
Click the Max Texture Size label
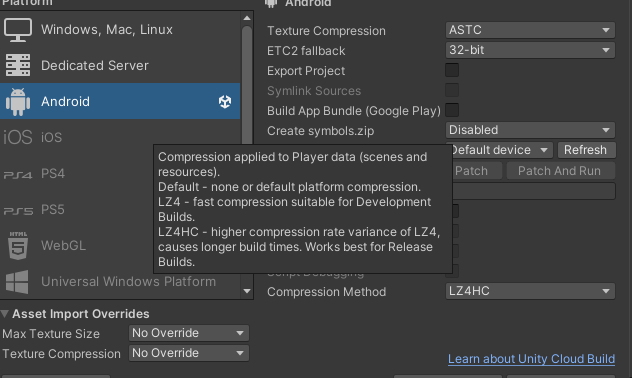[x=51, y=334]
